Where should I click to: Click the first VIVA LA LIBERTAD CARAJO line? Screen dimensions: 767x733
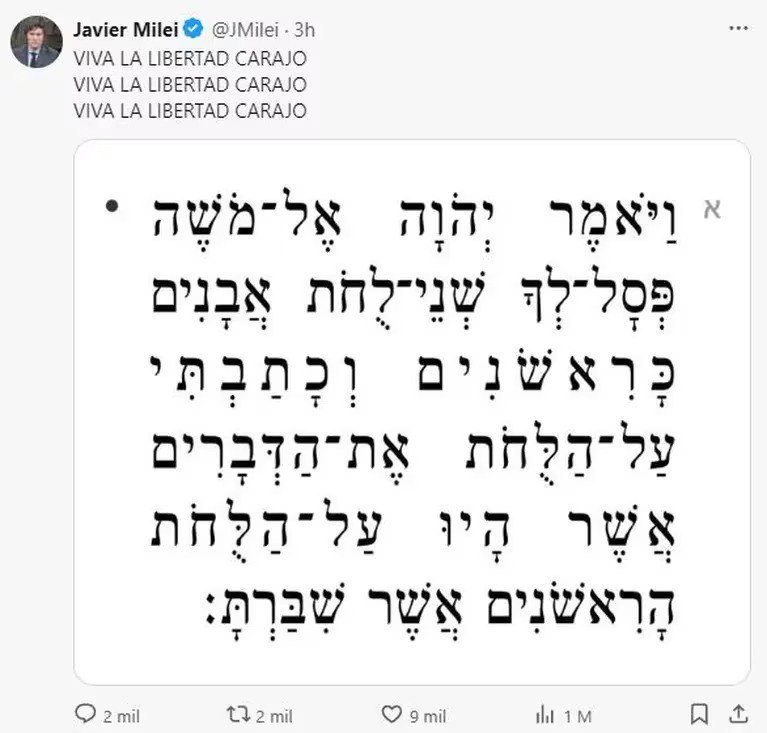point(190,58)
